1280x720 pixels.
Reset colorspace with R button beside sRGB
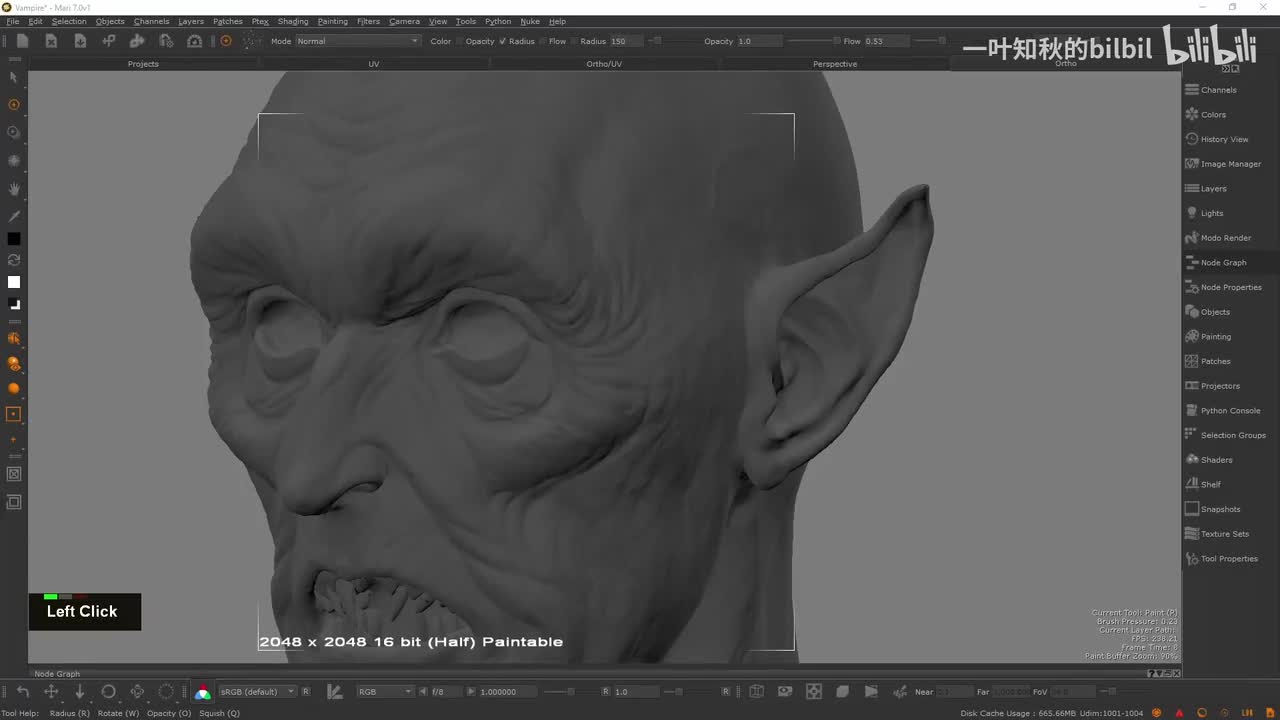point(306,692)
